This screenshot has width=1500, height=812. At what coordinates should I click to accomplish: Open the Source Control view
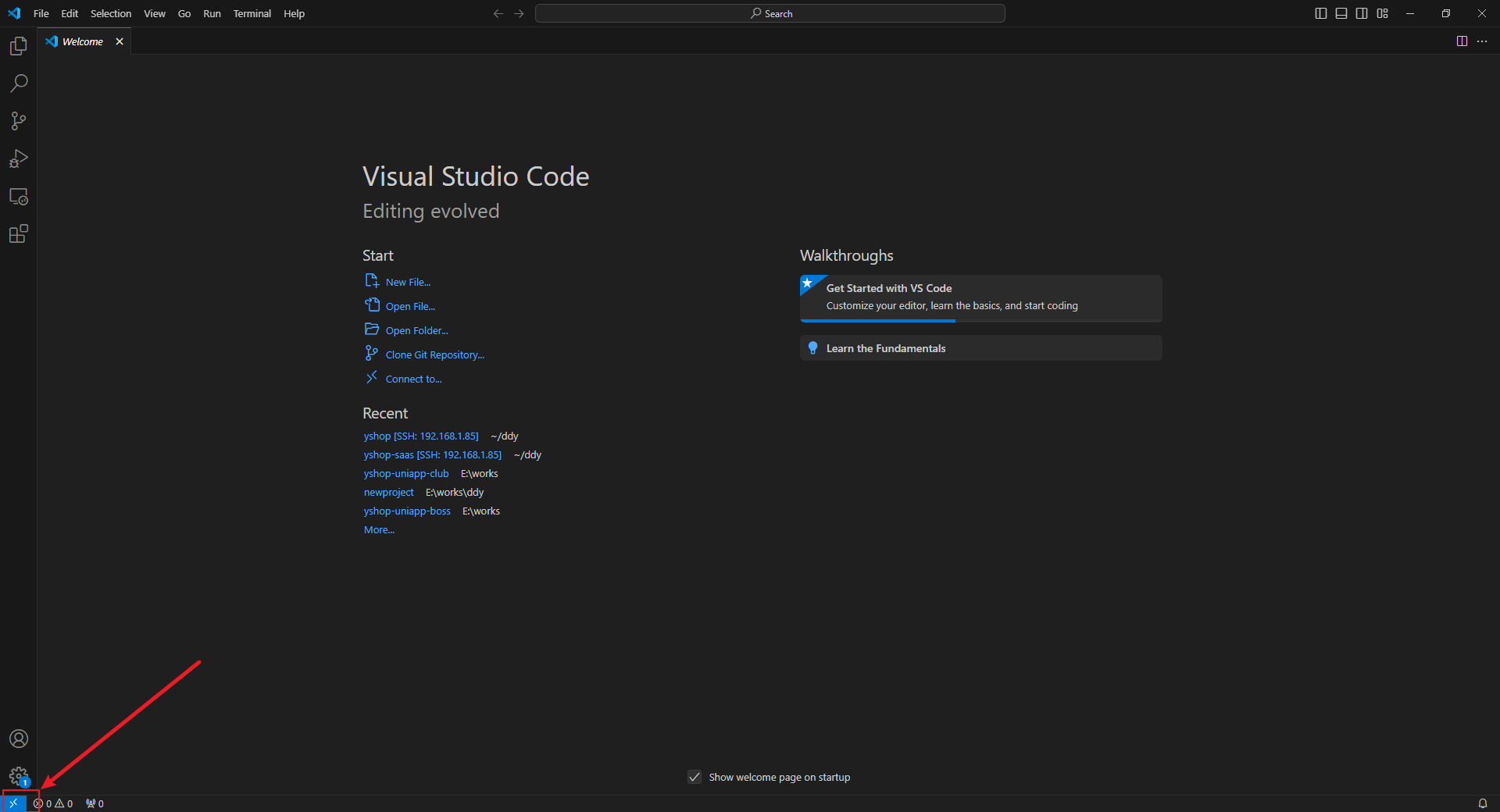tap(19, 121)
